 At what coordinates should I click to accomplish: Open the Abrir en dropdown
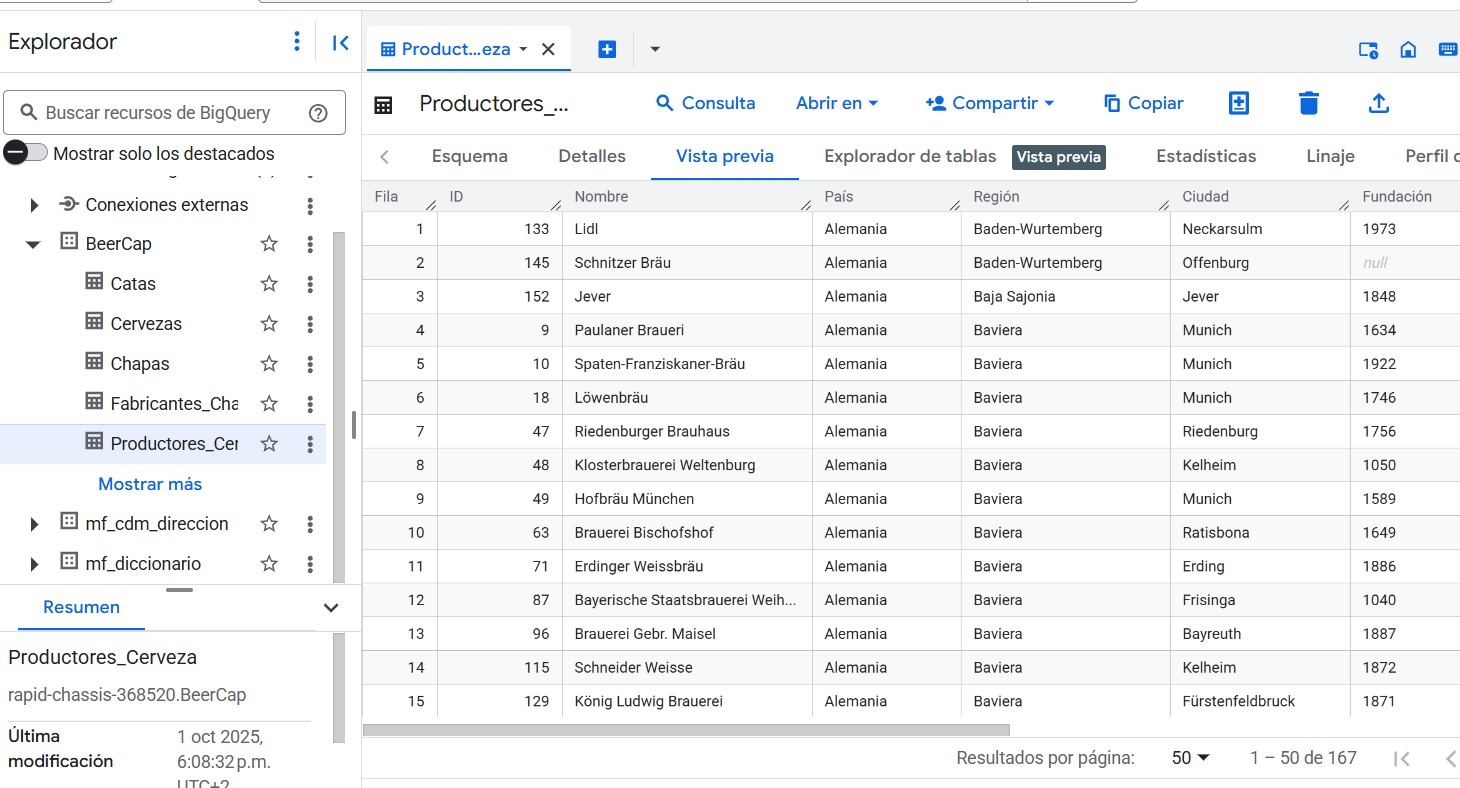tap(837, 103)
